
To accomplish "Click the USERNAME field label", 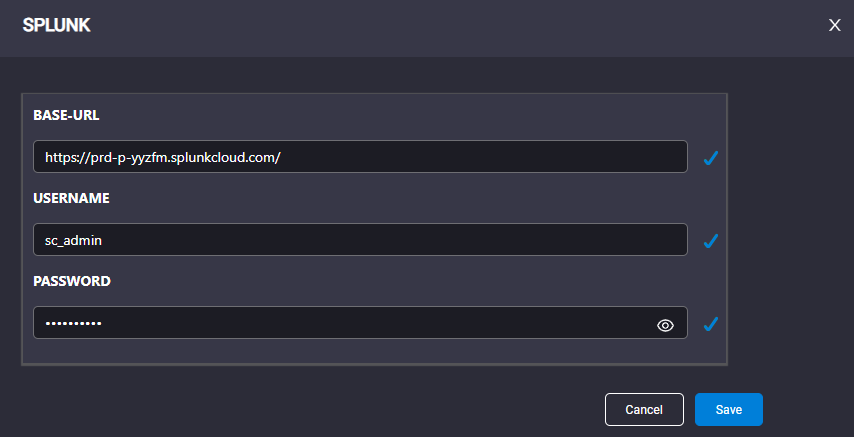I will coord(71,198).
